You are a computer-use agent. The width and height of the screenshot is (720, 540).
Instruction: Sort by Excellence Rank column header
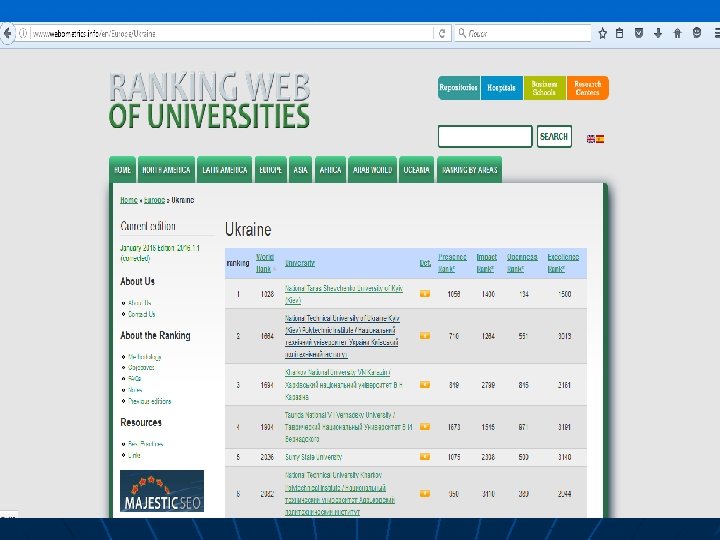(x=563, y=263)
